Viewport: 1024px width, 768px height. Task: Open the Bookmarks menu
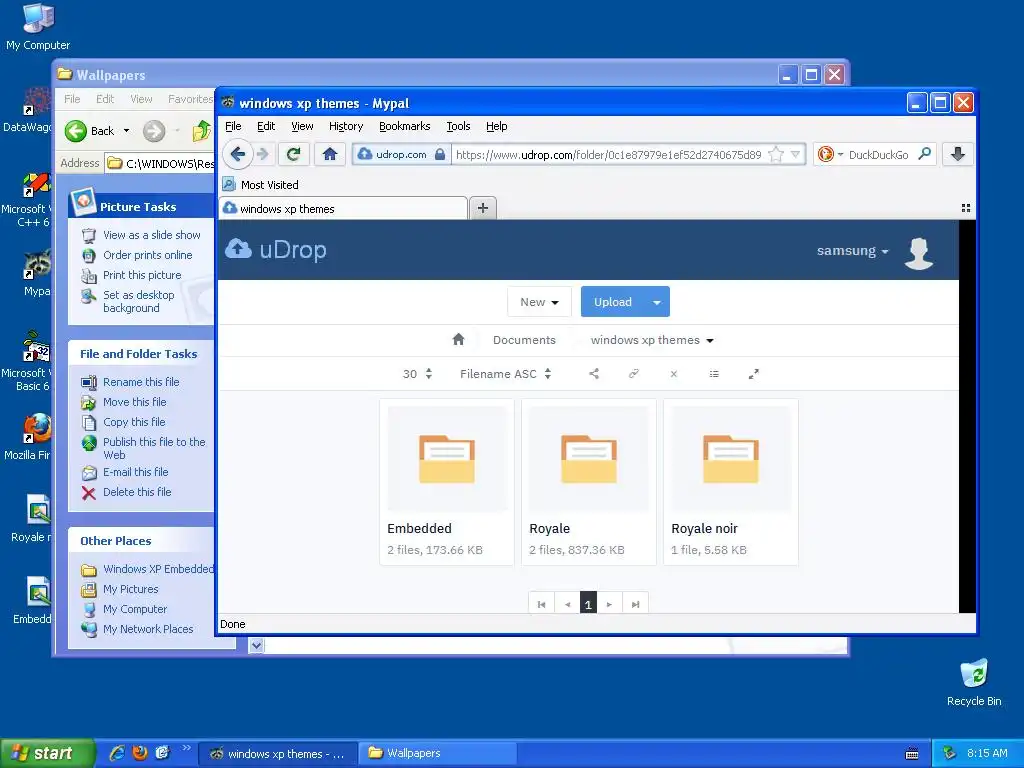pos(404,126)
